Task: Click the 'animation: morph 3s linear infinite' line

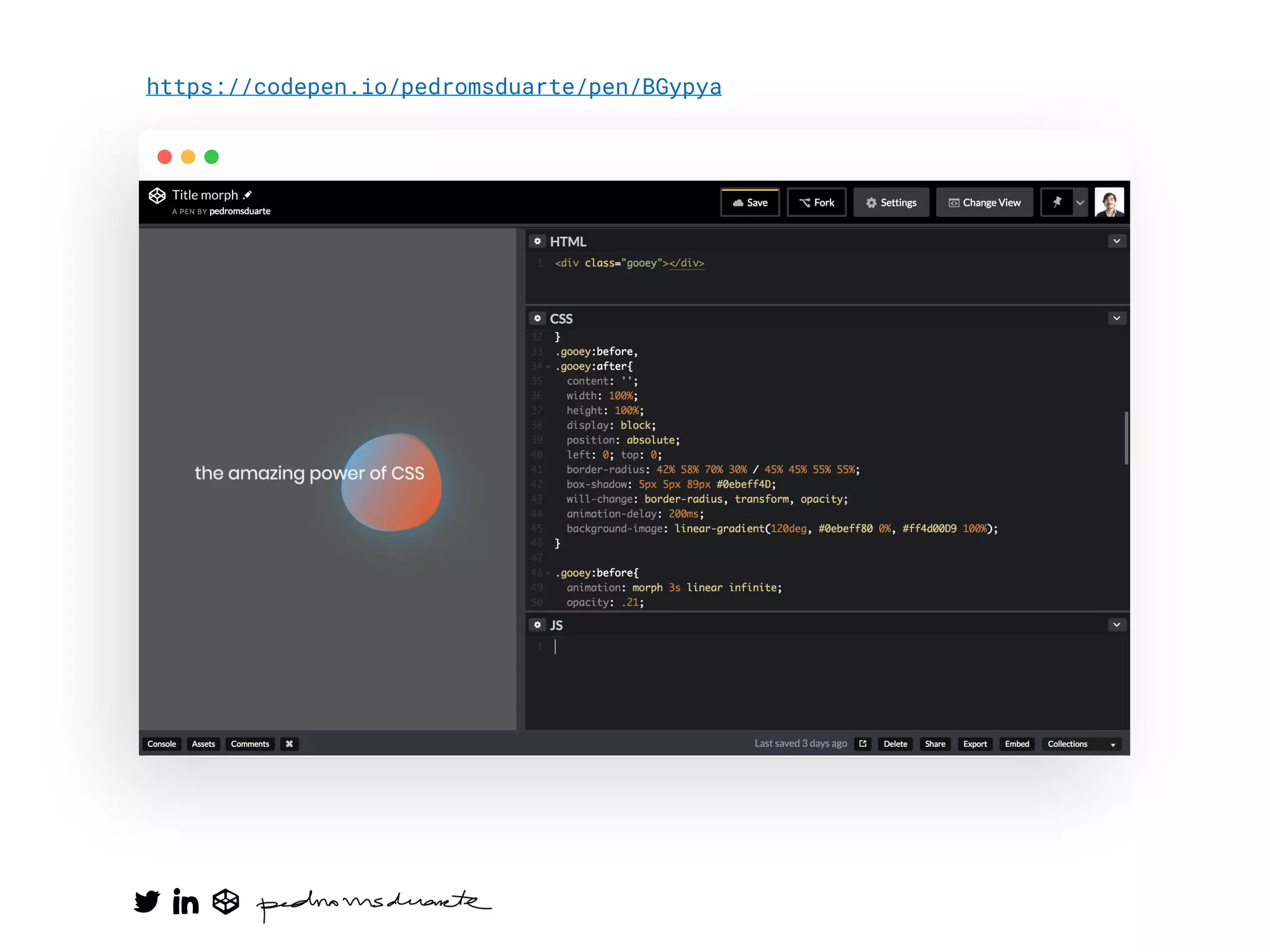Action: coord(674,588)
